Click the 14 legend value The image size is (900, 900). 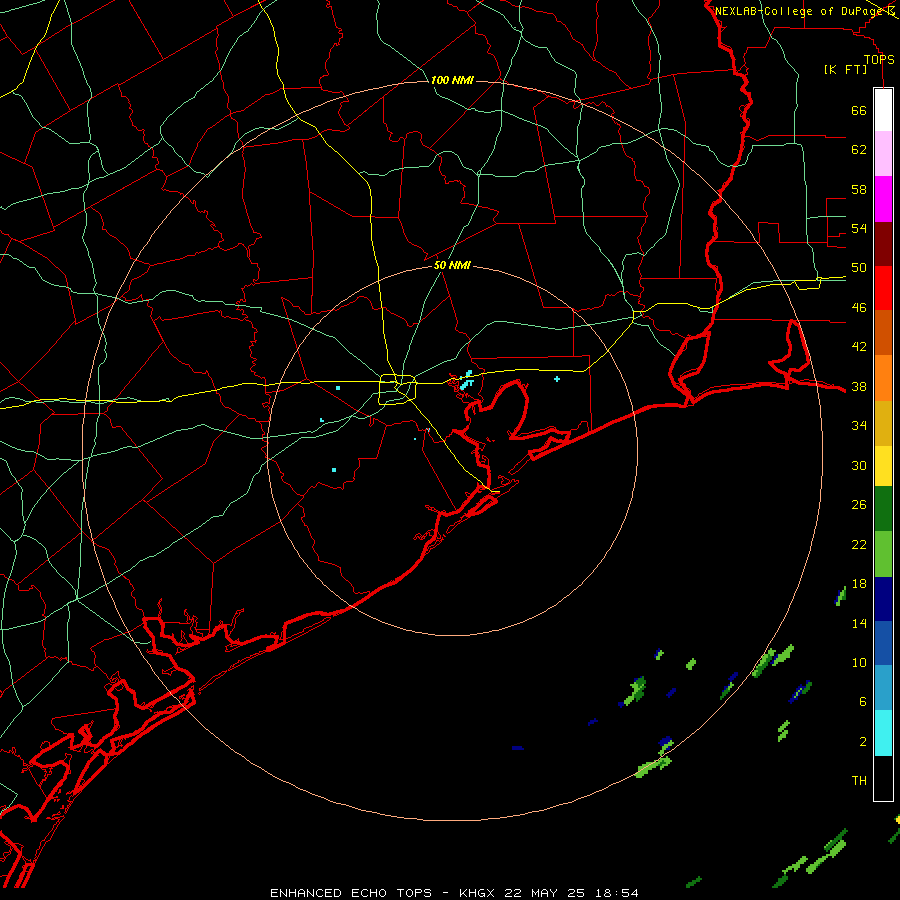click(859, 623)
